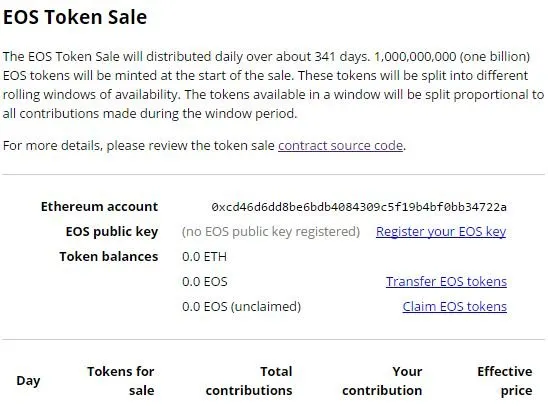Image resolution: width=548 pixels, height=415 pixels.
Task: Select the Ethereum account address text
Action: point(359,207)
